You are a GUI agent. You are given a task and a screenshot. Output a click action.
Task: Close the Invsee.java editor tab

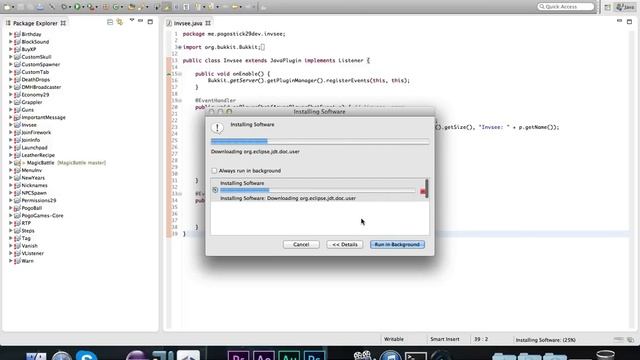tap(208, 23)
